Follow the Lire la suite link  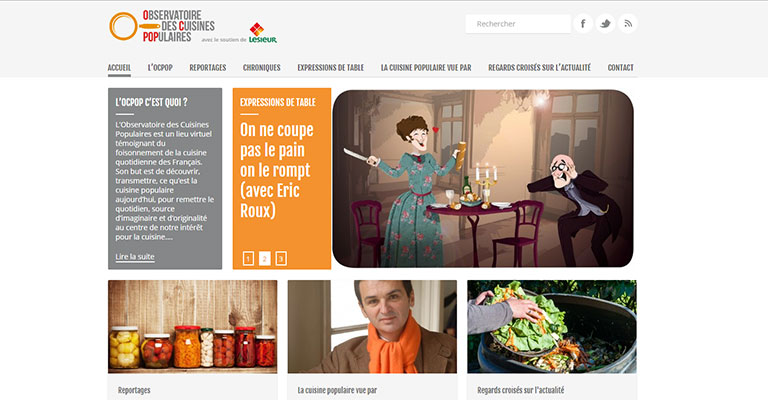point(135,257)
